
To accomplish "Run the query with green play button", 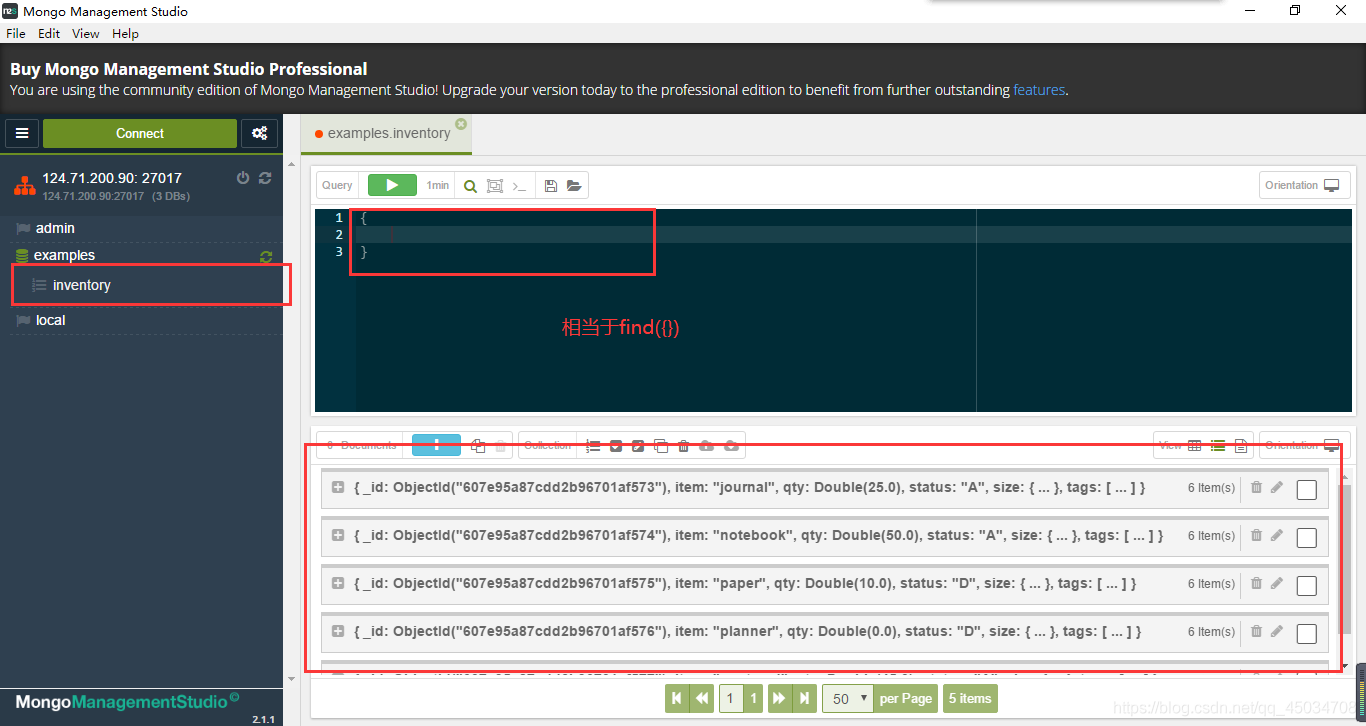I will pos(392,185).
